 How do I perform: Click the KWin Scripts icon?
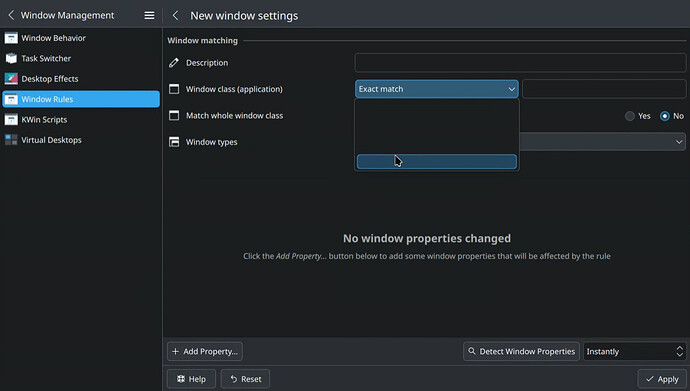point(11,119)
